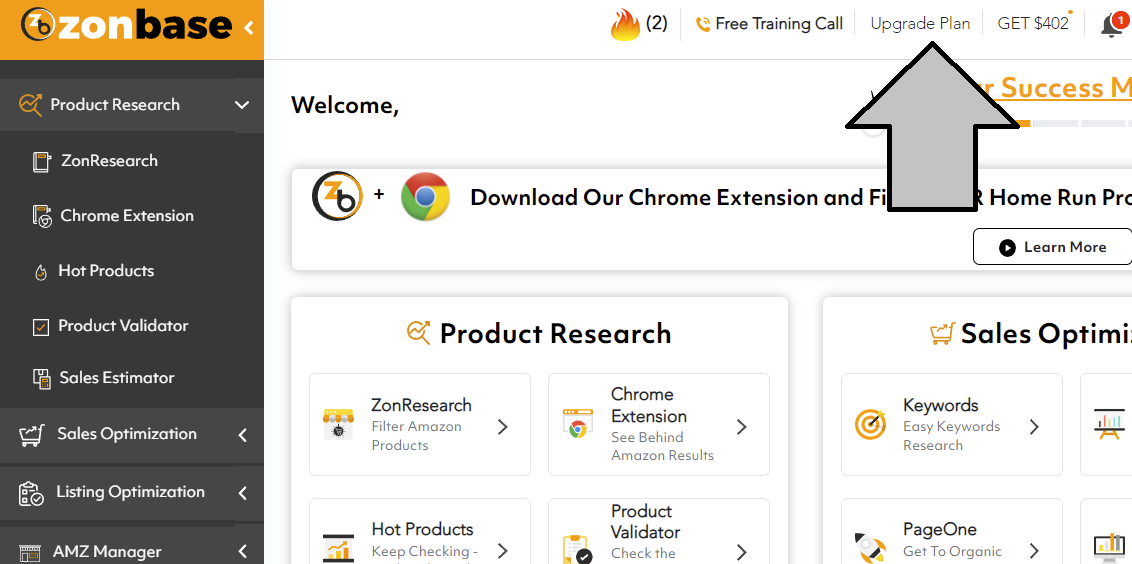Click the AMZ Manager store icon
Viewport: 1132px width, 564px height.
tap(29, 552)
